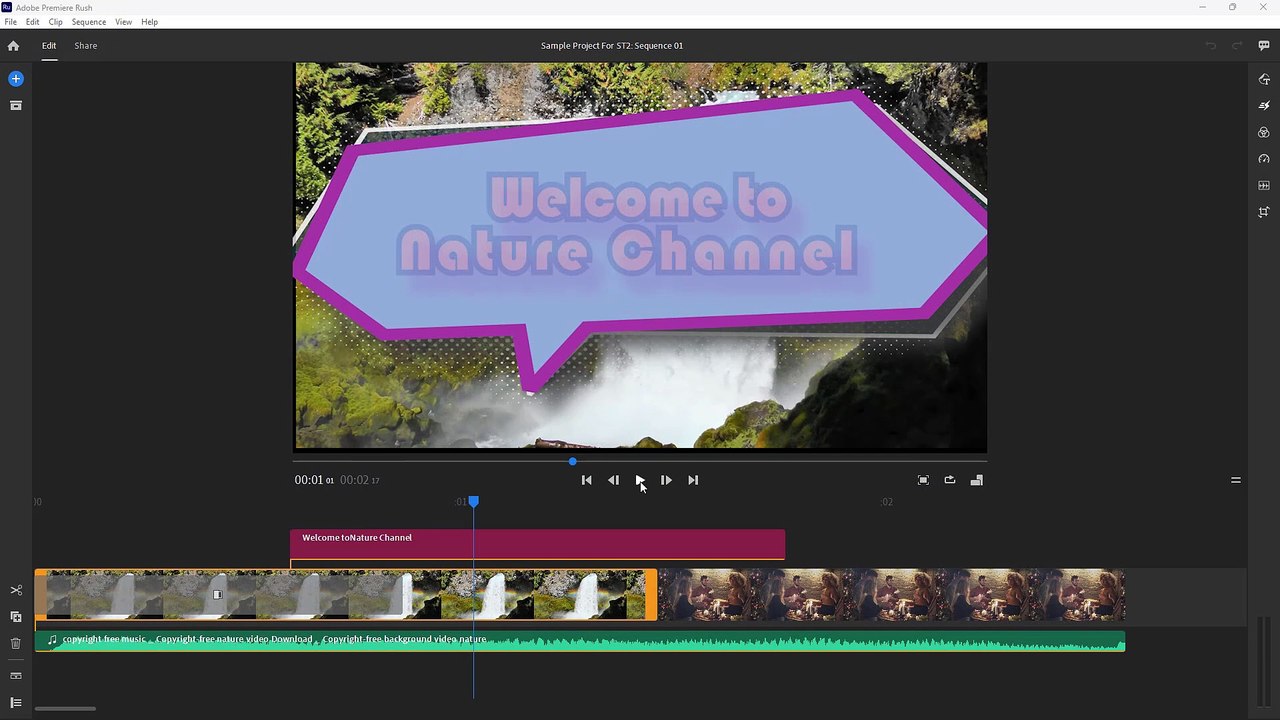This screenshot has width=1280, height=720.
Task: Select the Welcome toNature Channel title clip
Action: pos(537,544)
